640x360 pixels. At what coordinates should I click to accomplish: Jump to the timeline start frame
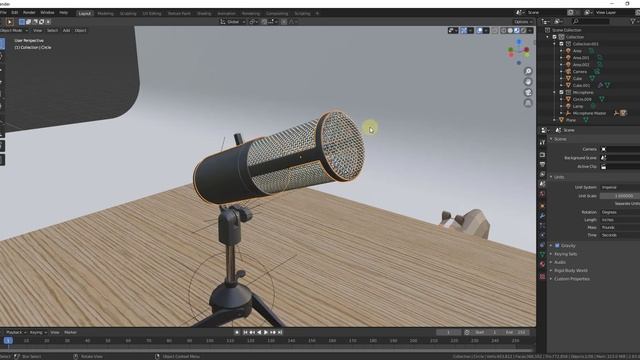(245, 333)
